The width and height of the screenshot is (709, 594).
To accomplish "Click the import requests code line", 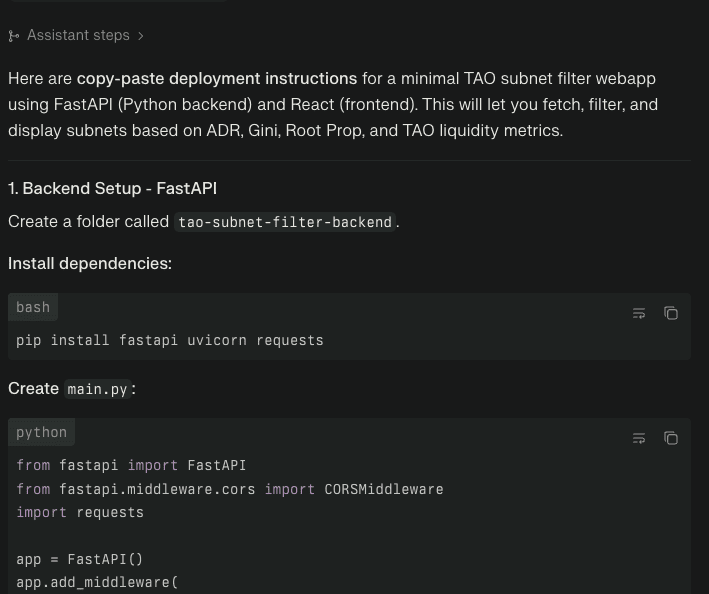I will point(80,512).
